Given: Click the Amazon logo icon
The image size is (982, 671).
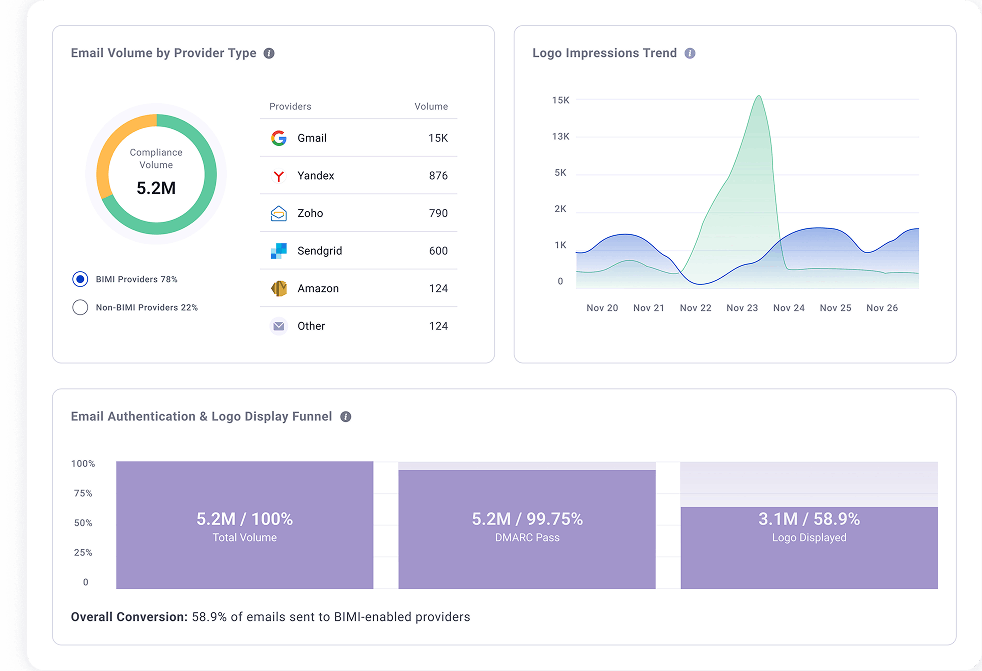Looking at the screenshot, I should (x=279, y=288).
